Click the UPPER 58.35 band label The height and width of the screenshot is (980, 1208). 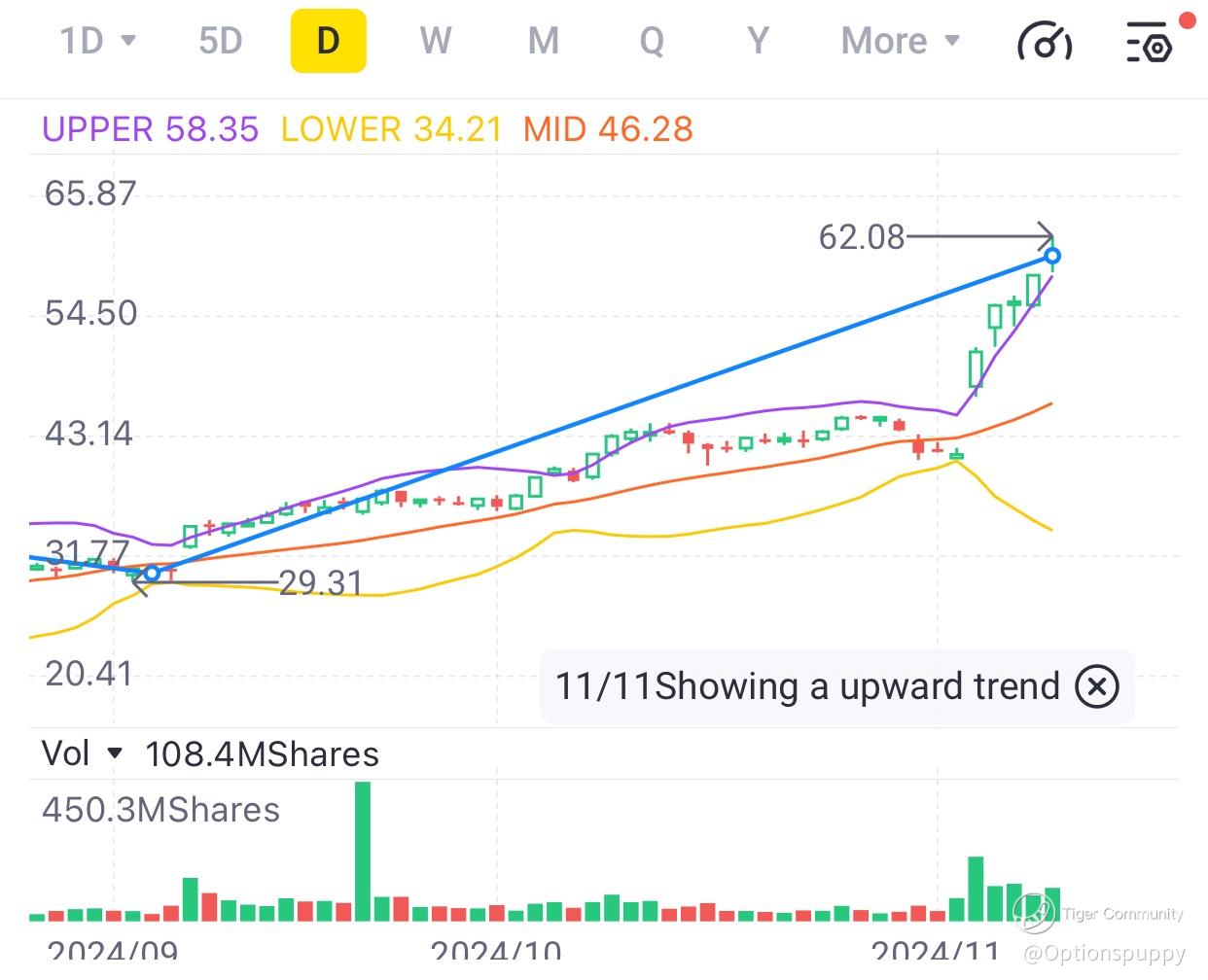(x=151, y=129)
